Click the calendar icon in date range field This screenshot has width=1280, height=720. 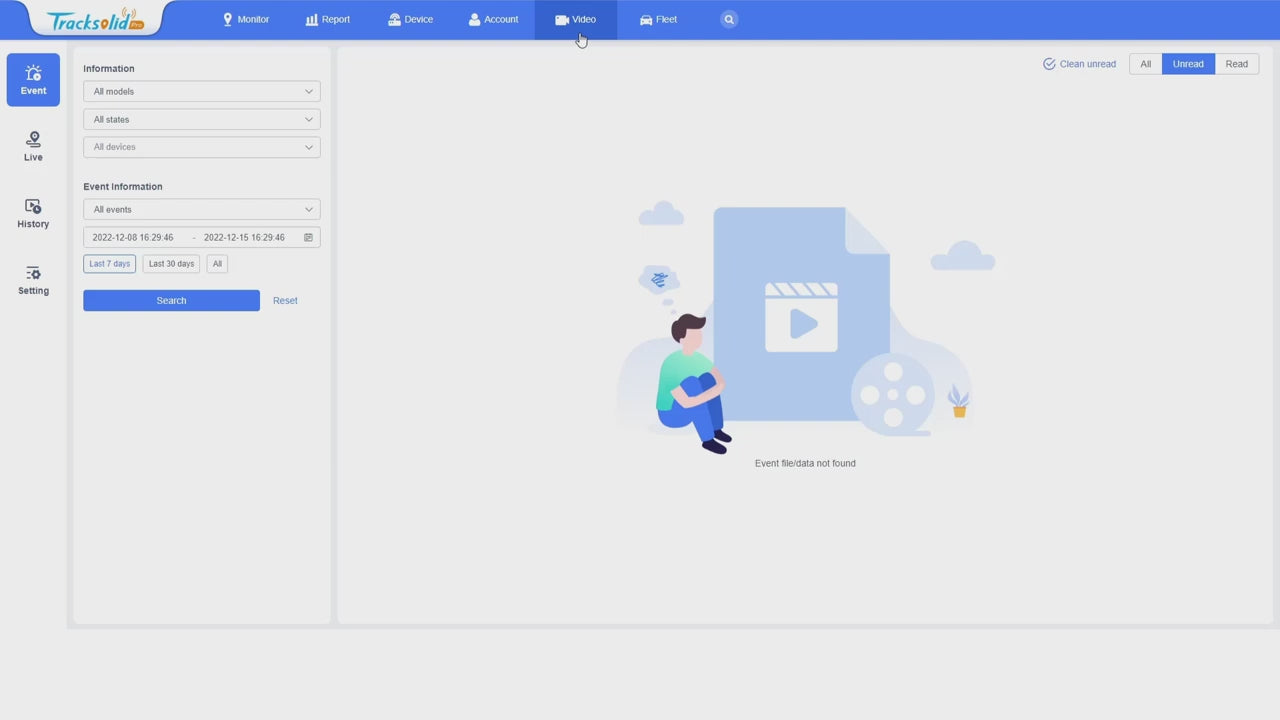pyautogui.click(x=308, y=238)
